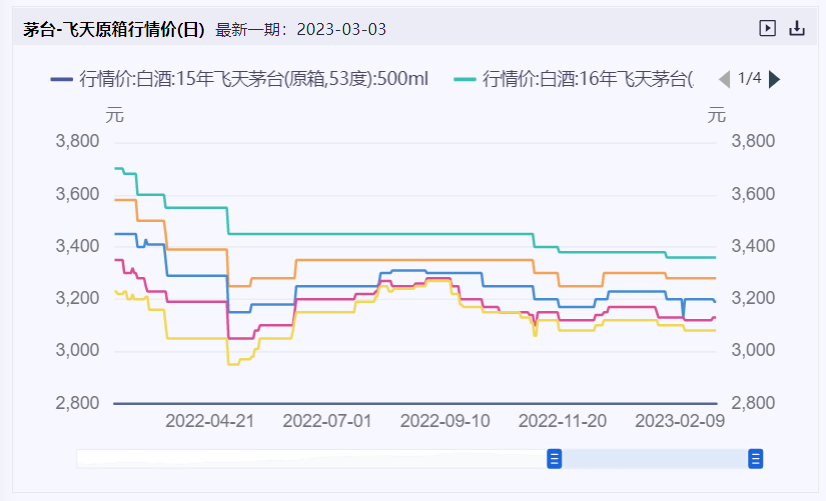Click the data zoom track's unselected area
Screen dimensions: 826x501
pyautogui.click(x=312, y=458)
